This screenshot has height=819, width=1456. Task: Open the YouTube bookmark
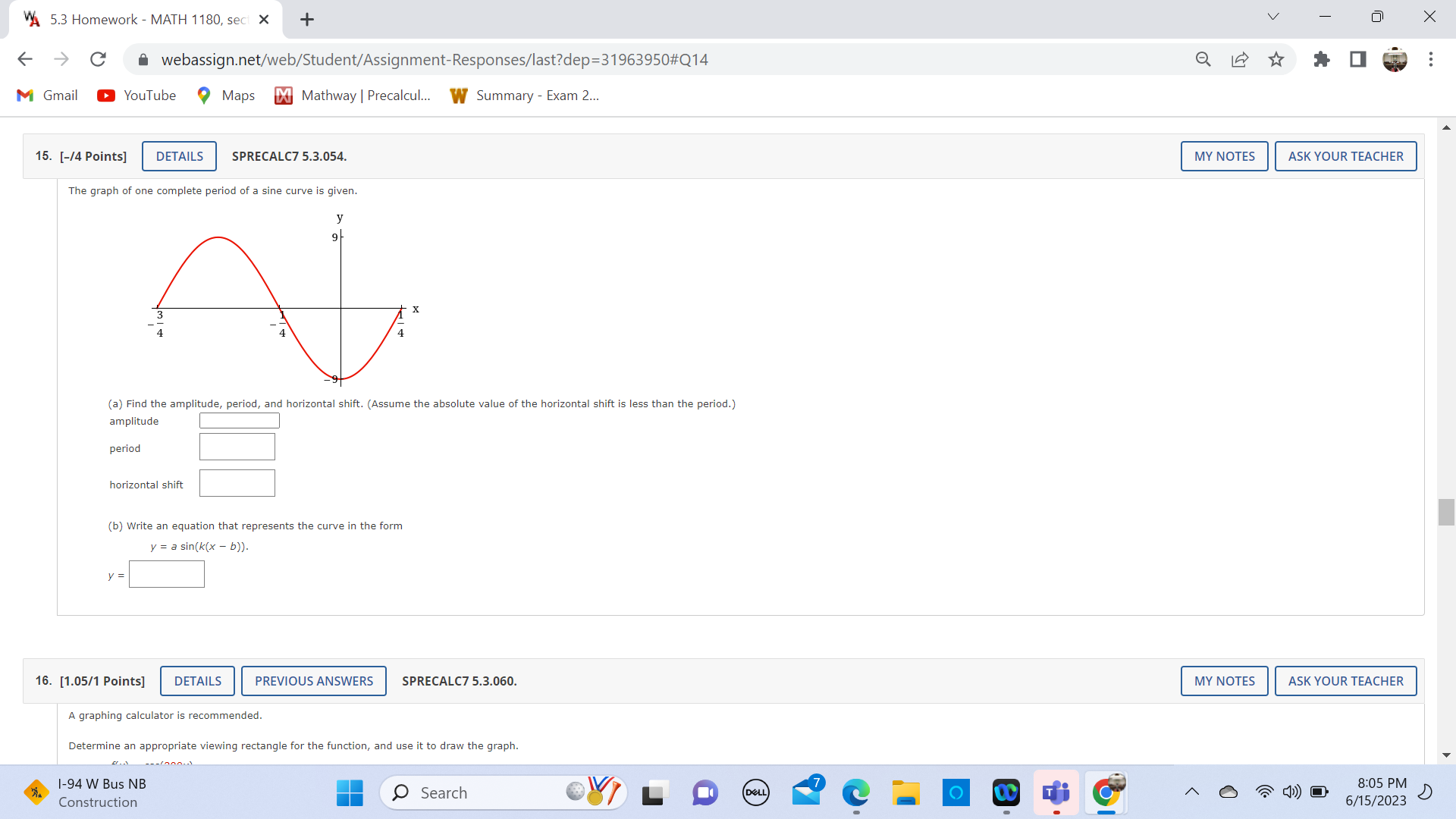click(x=136, y=95)
